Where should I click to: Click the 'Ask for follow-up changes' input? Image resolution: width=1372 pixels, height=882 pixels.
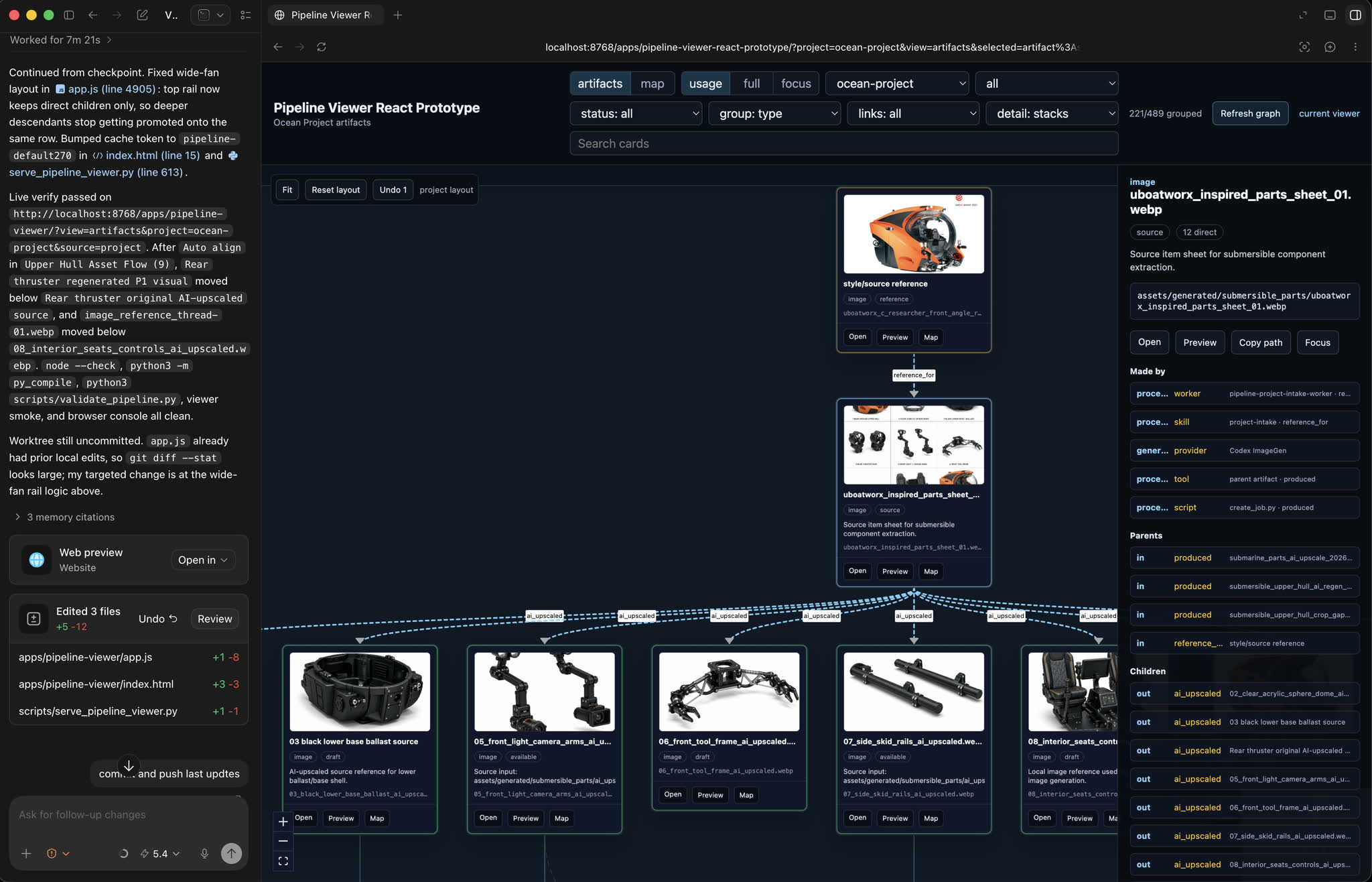click(x=129, y=814)
